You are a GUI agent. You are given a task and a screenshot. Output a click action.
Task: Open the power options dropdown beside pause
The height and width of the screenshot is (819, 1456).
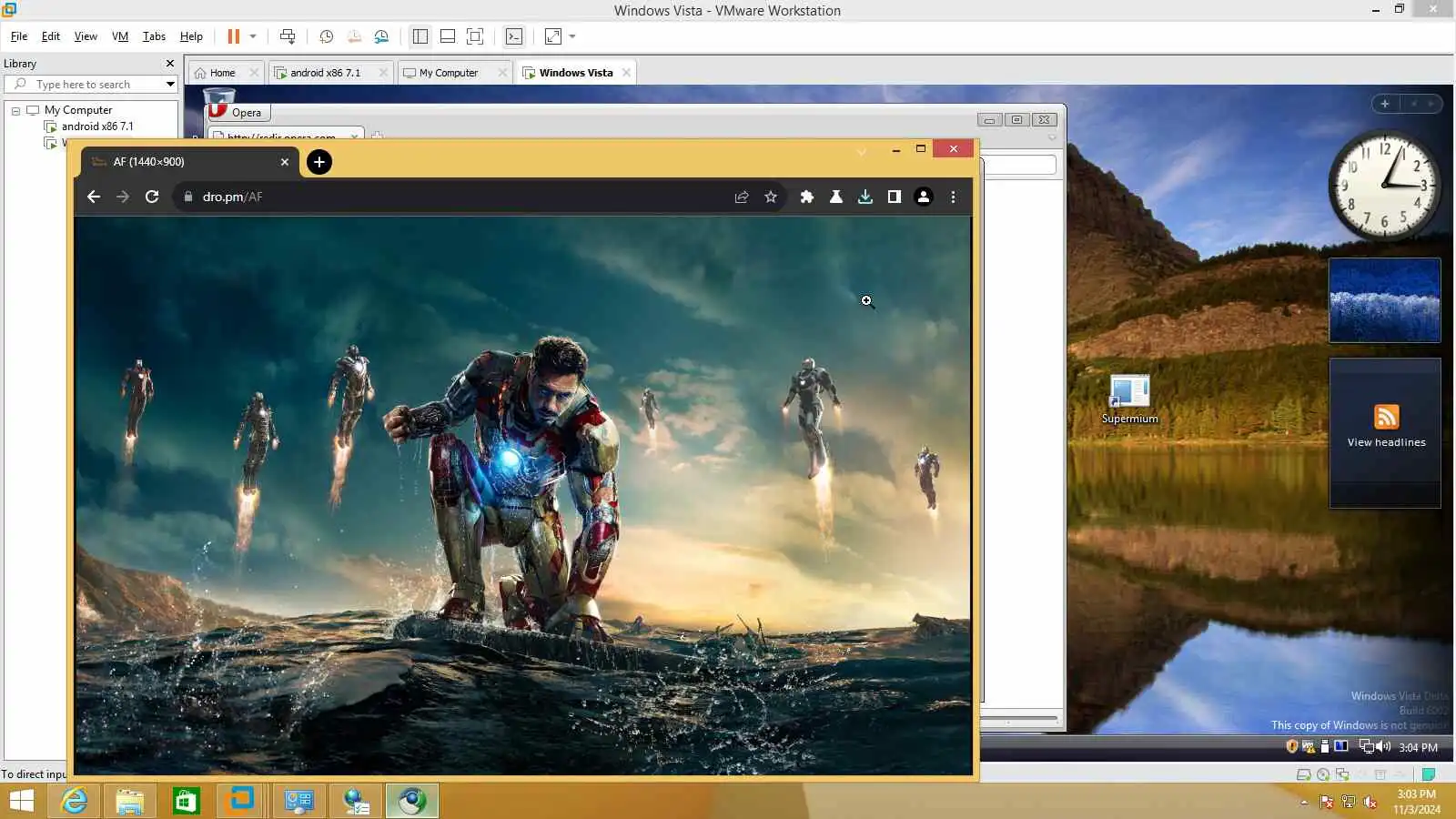pos(253,36)
